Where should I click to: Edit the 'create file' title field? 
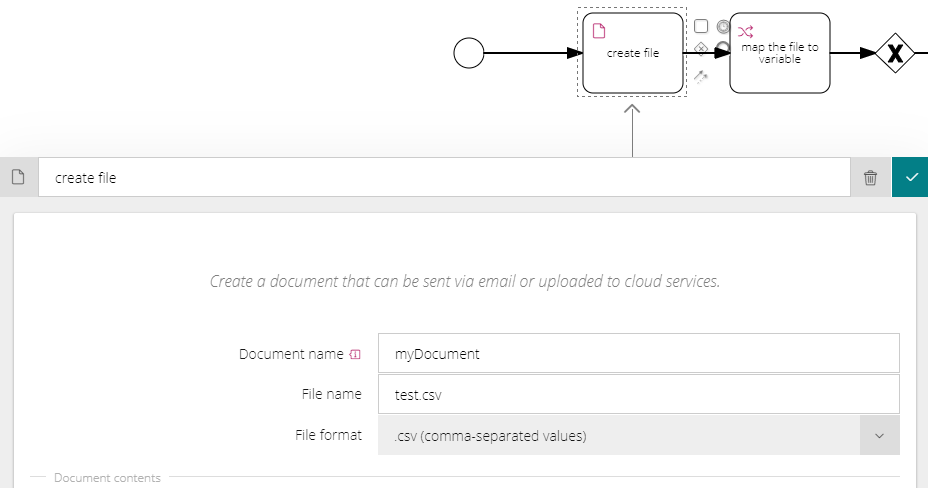[x=444, y=177]
